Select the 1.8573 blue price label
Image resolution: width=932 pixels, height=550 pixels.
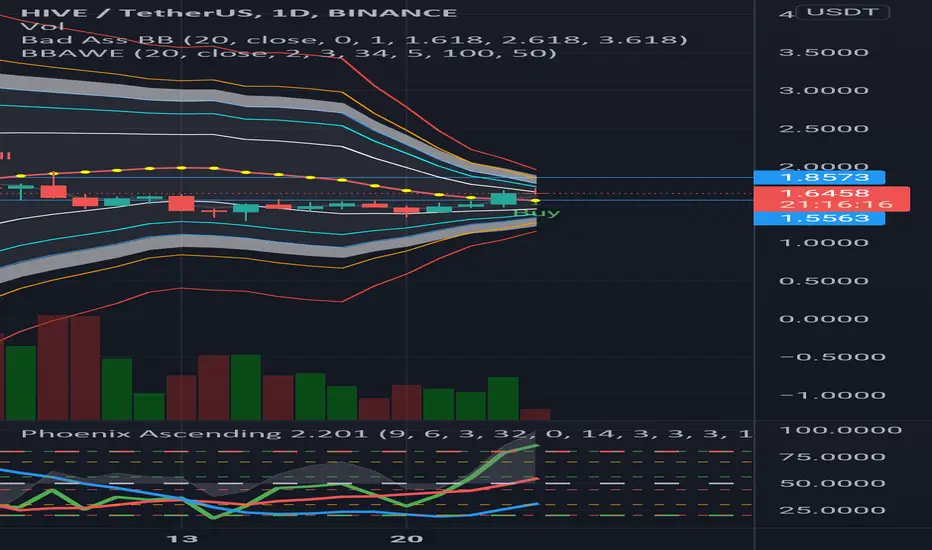(x=819, y=177)
